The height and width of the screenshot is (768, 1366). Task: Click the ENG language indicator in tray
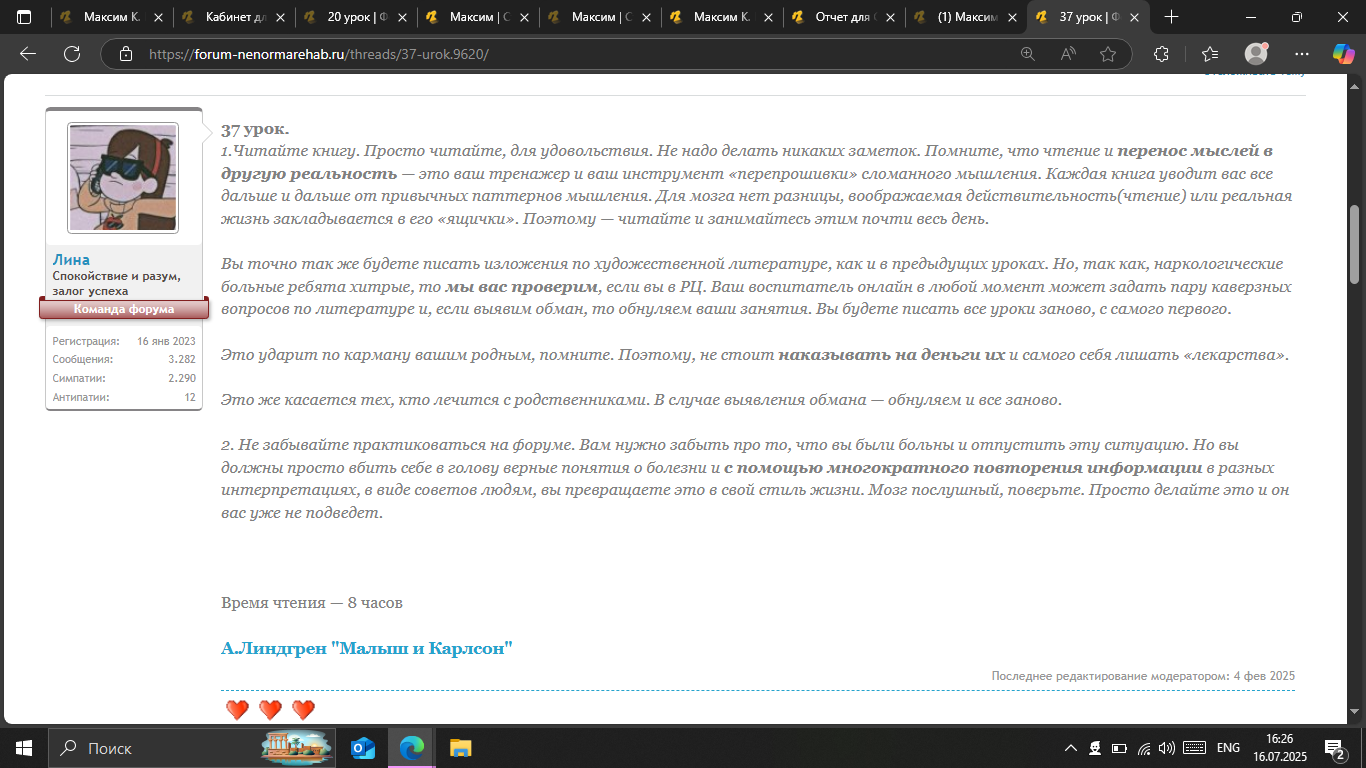tap(1228, 748)
